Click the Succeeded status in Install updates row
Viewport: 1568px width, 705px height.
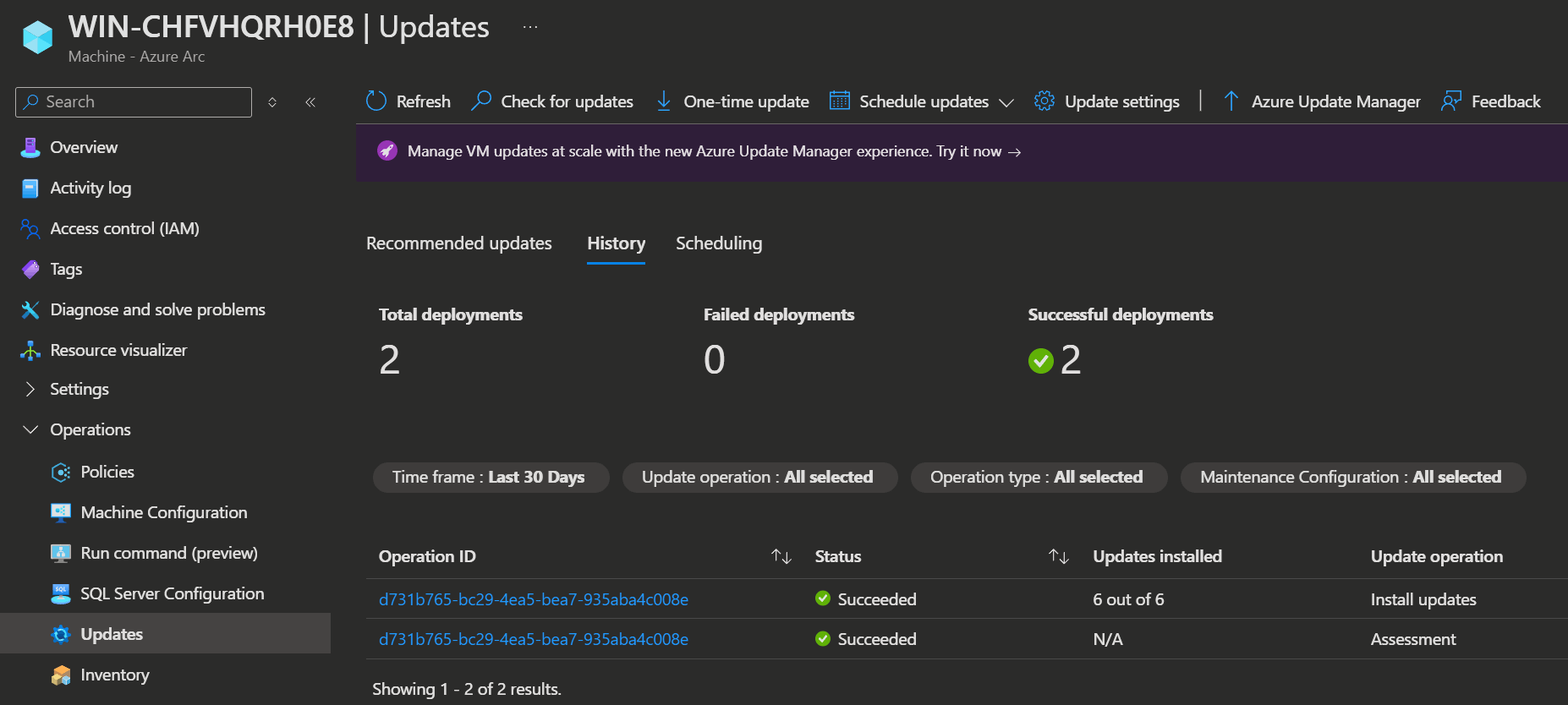866,599
